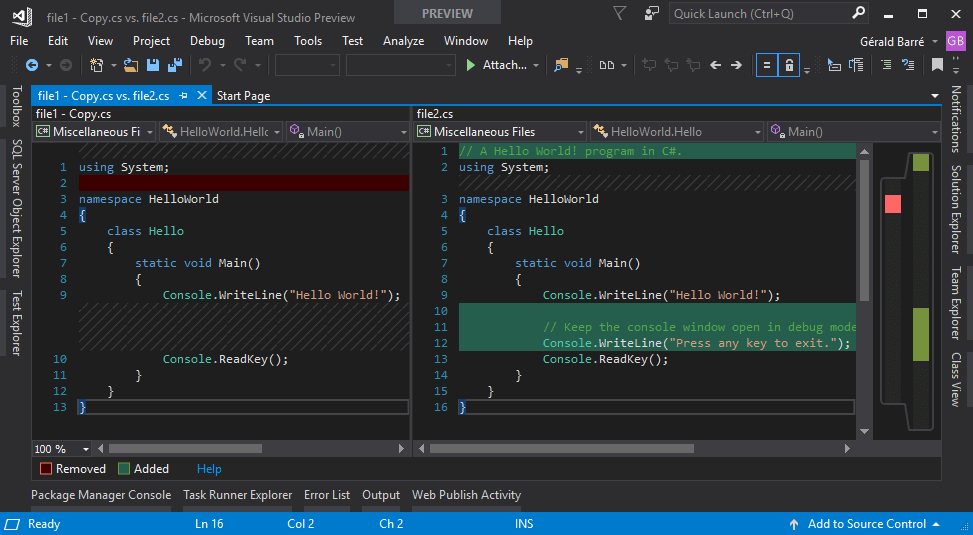973x535 pixels.
Task: Go to previous difference arrow
Action: [x=715, y=65]
